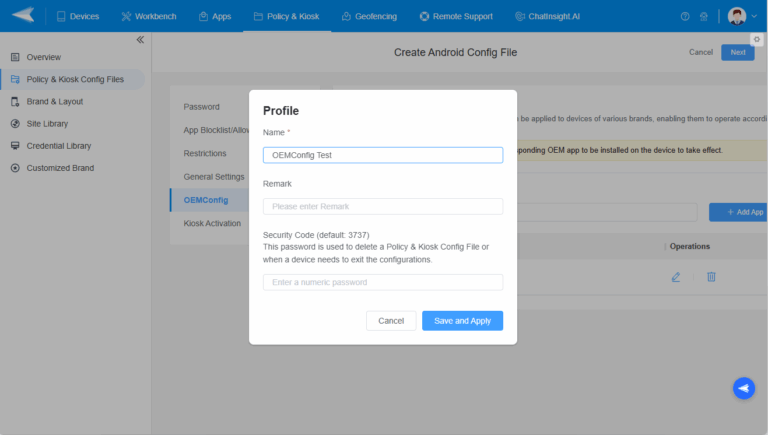768x435 pixels.
Task: Click the Site Library icon
Action: (x=15, y=123)
